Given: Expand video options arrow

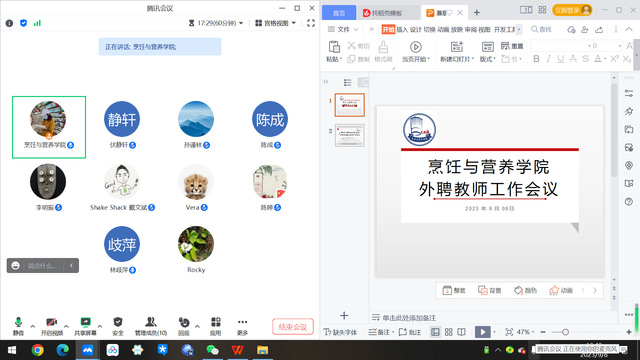Looking at the screenshot, I should (x=66, y=326).
